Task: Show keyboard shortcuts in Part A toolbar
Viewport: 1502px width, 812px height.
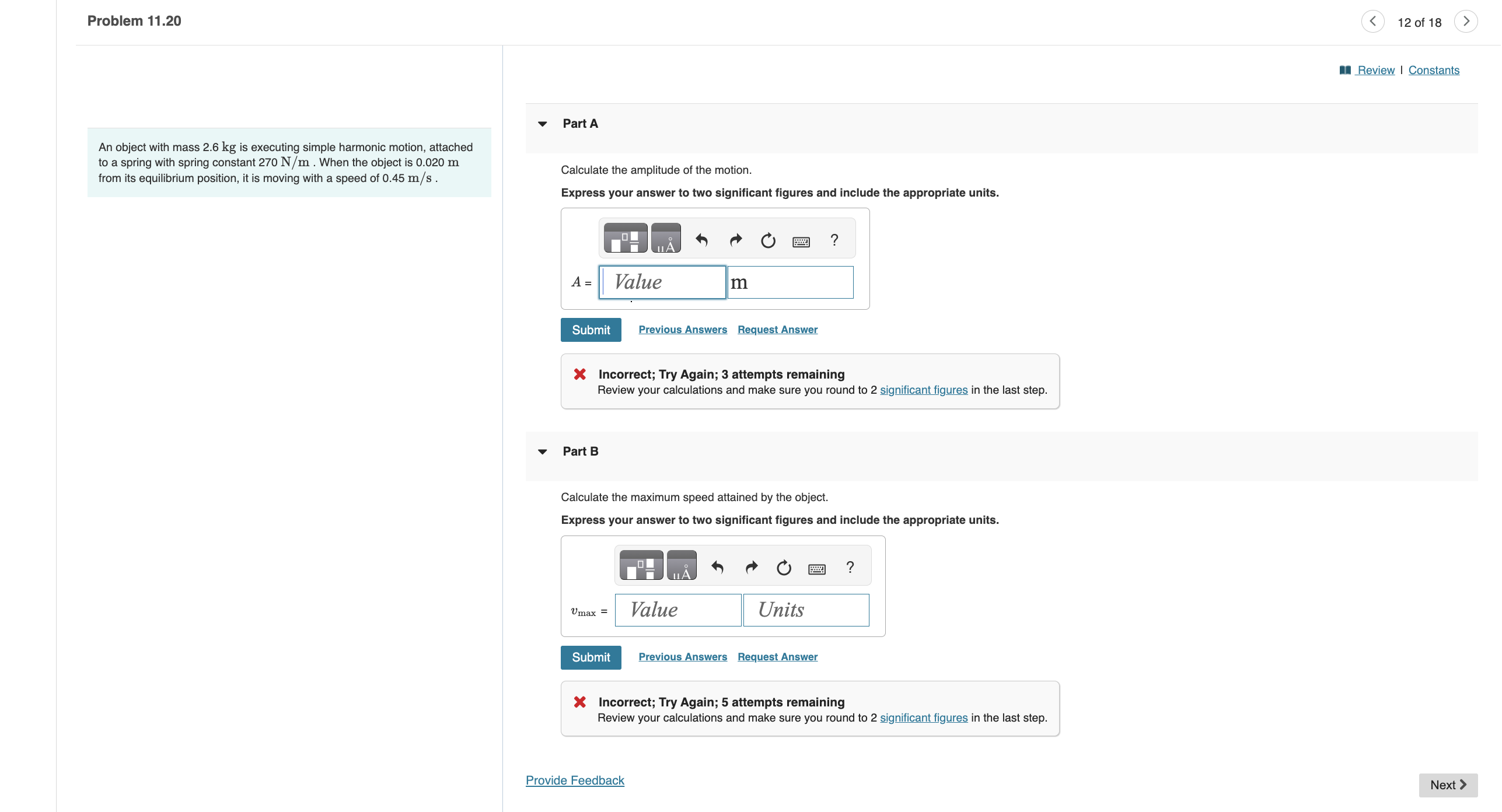Action: coord(801,241)
